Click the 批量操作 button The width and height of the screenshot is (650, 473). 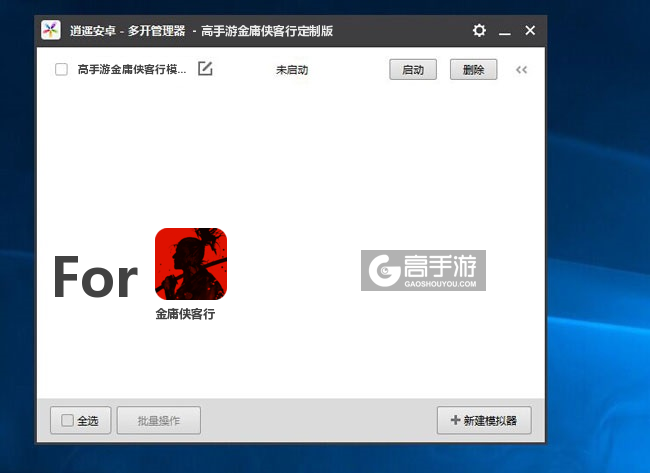[x=159, y=420]
